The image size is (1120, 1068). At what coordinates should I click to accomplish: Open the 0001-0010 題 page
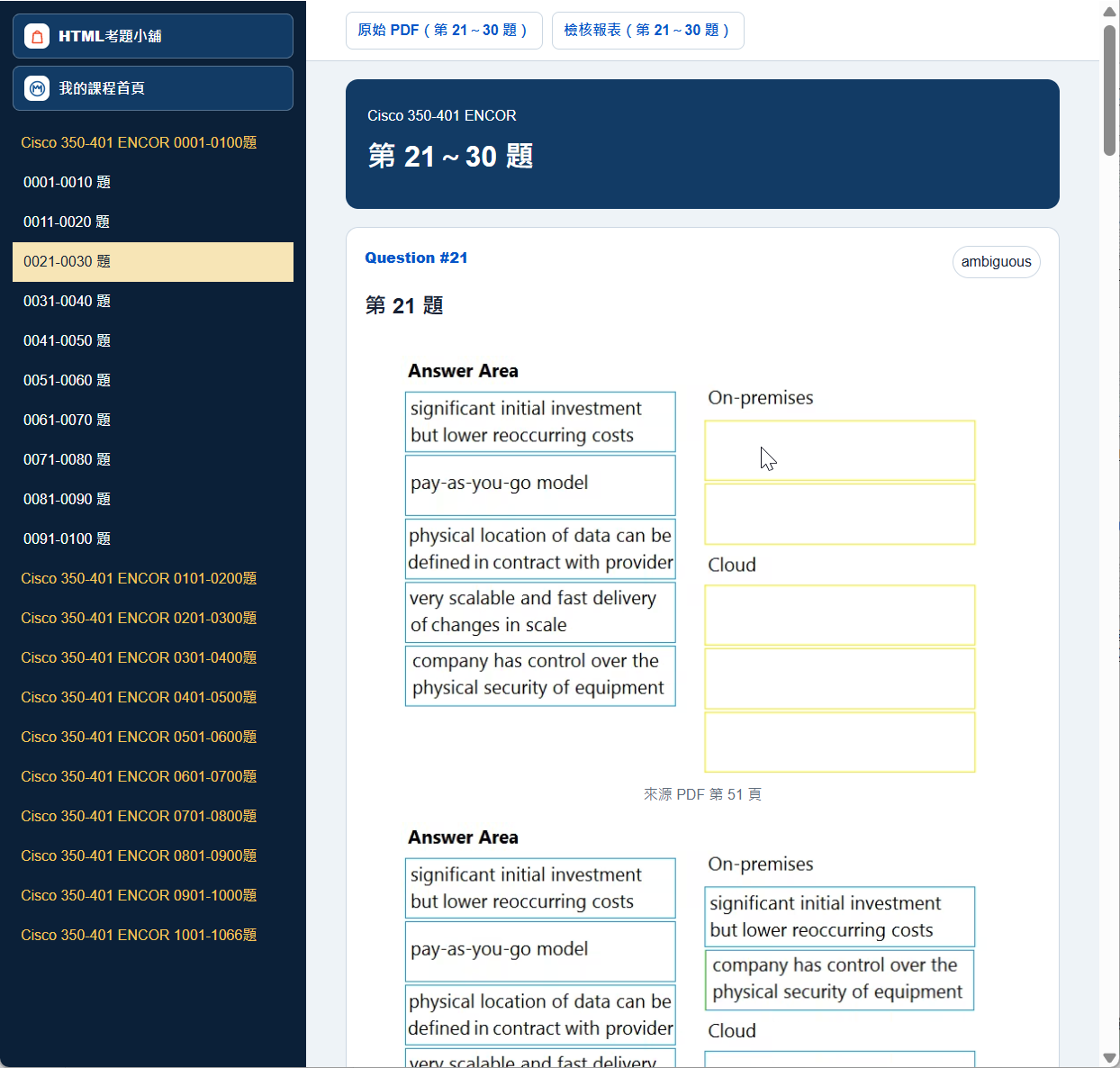153,182
